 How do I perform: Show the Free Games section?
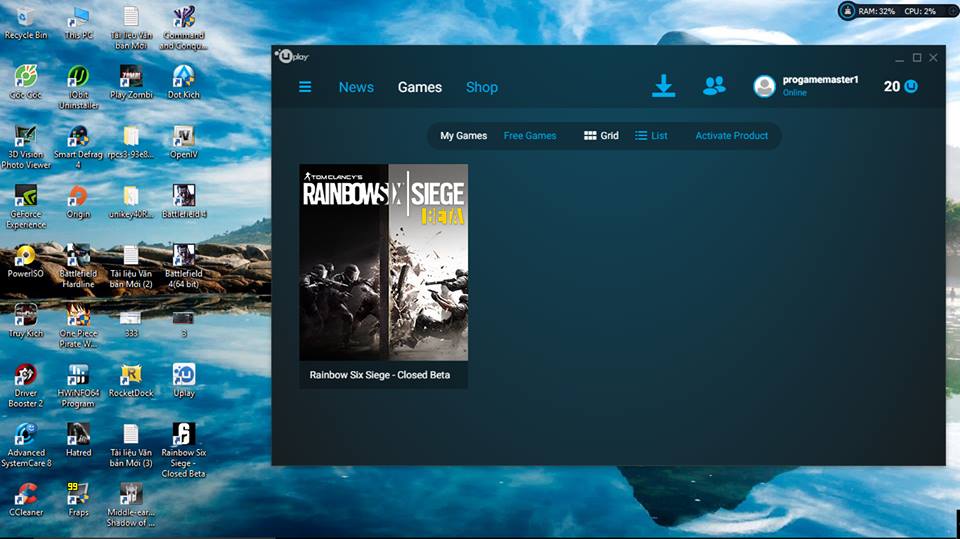point(529,136)
